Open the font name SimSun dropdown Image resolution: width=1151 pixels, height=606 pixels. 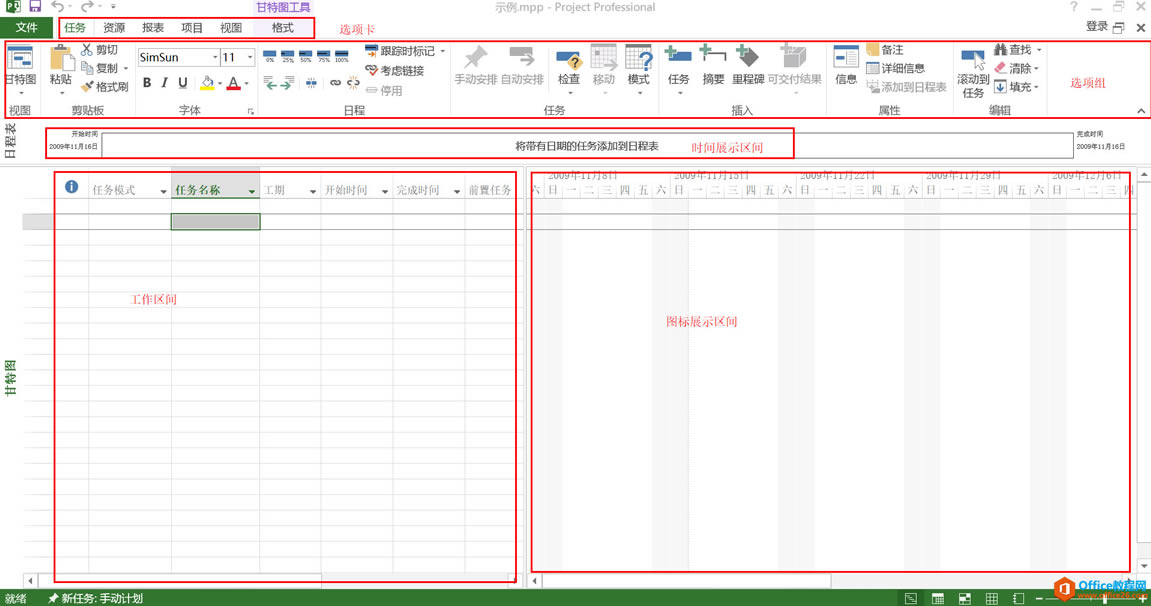coord(213,57)
